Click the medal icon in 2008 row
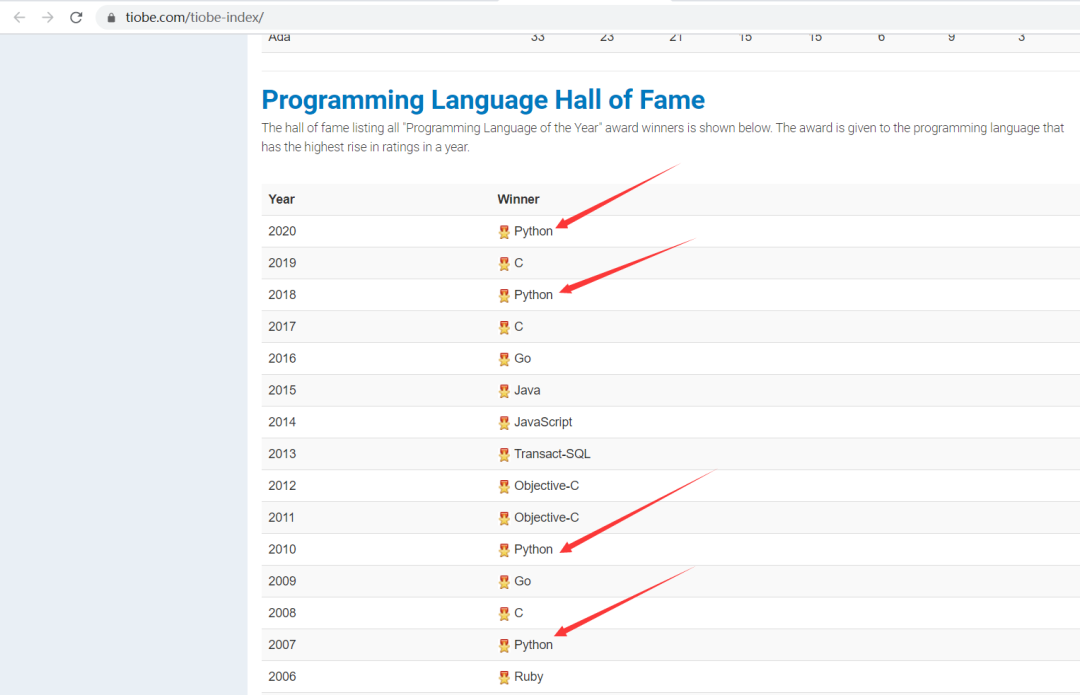Image resolution: width=1080 pixels, height=695 pixels. click(504, 613)
